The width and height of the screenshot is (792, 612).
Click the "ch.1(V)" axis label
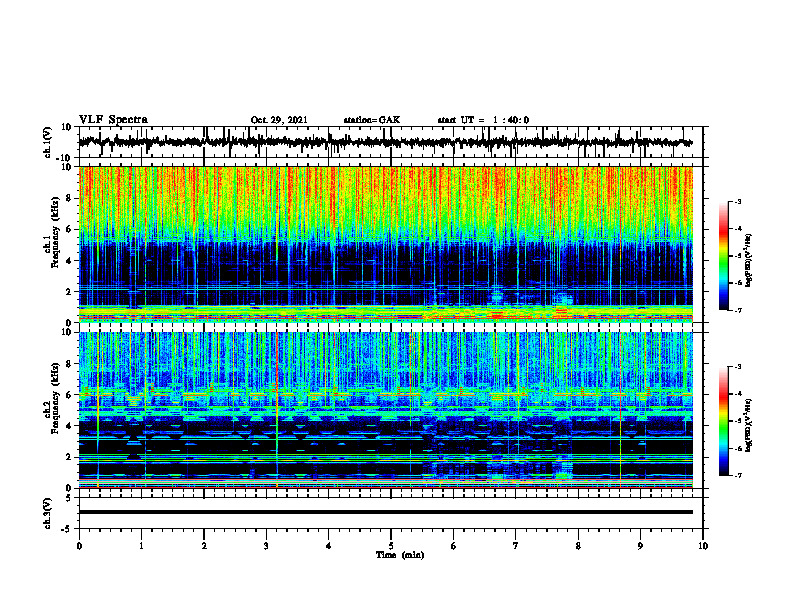48,142
